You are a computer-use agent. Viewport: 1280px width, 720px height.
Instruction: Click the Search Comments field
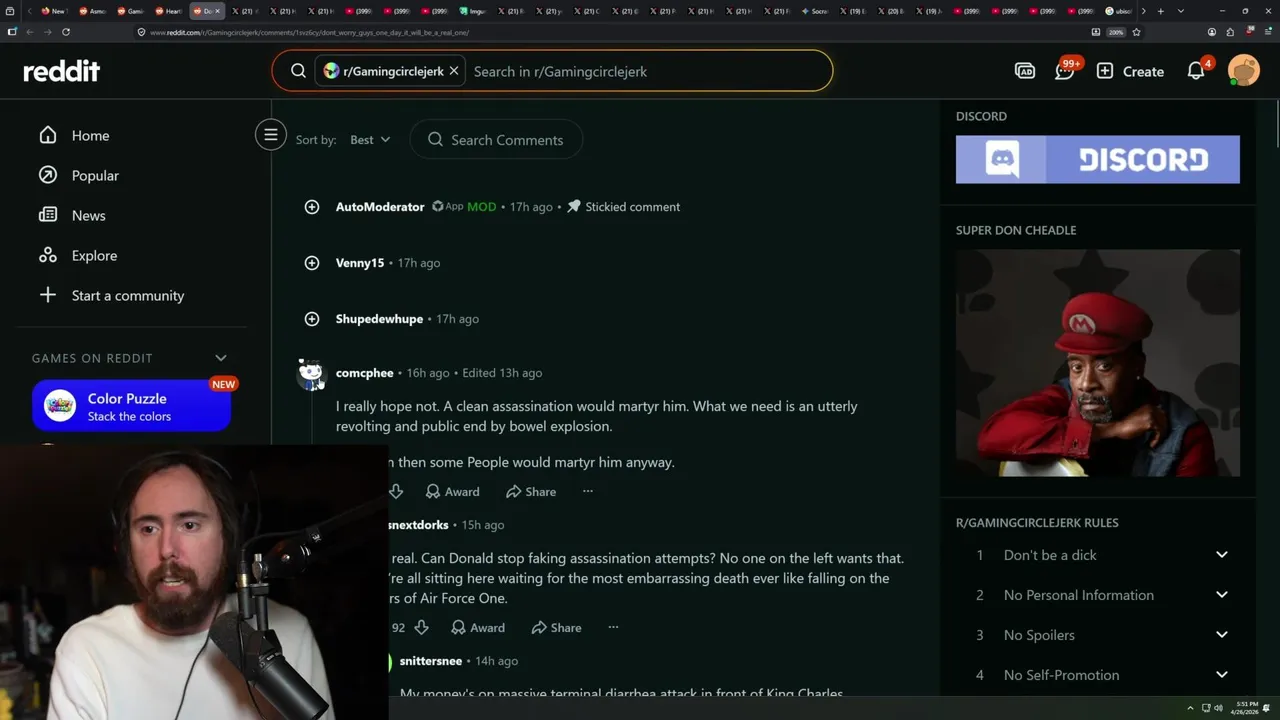click(496, 140)
